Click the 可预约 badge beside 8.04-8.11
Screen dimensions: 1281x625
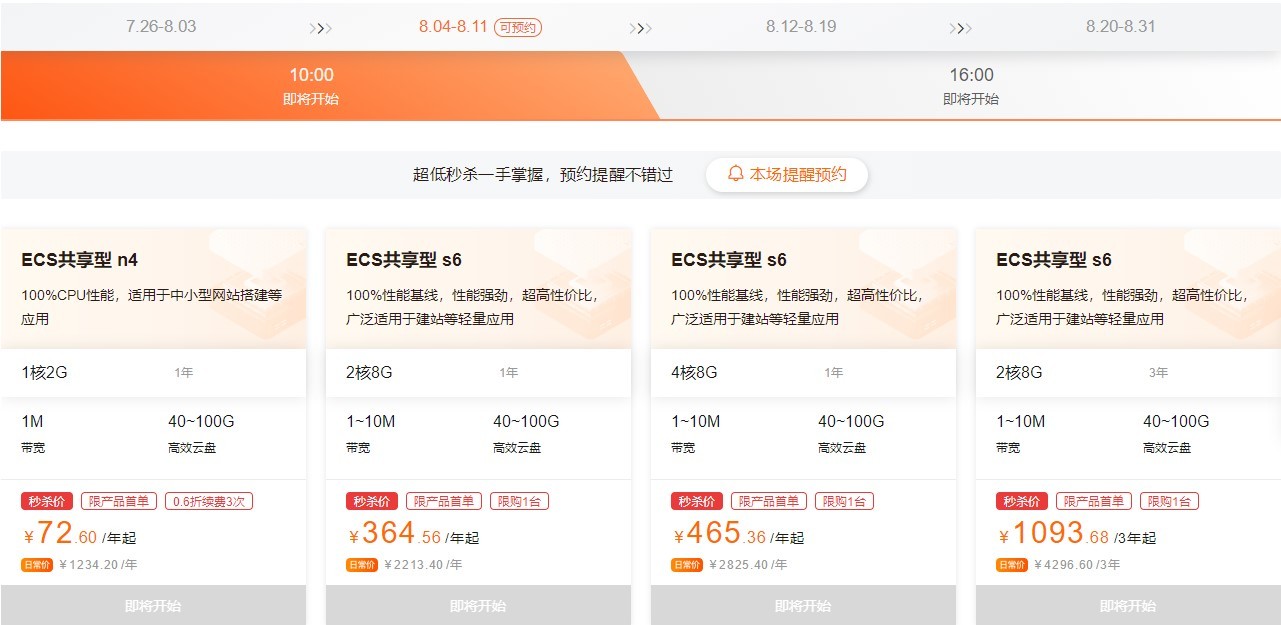(518, 27)
